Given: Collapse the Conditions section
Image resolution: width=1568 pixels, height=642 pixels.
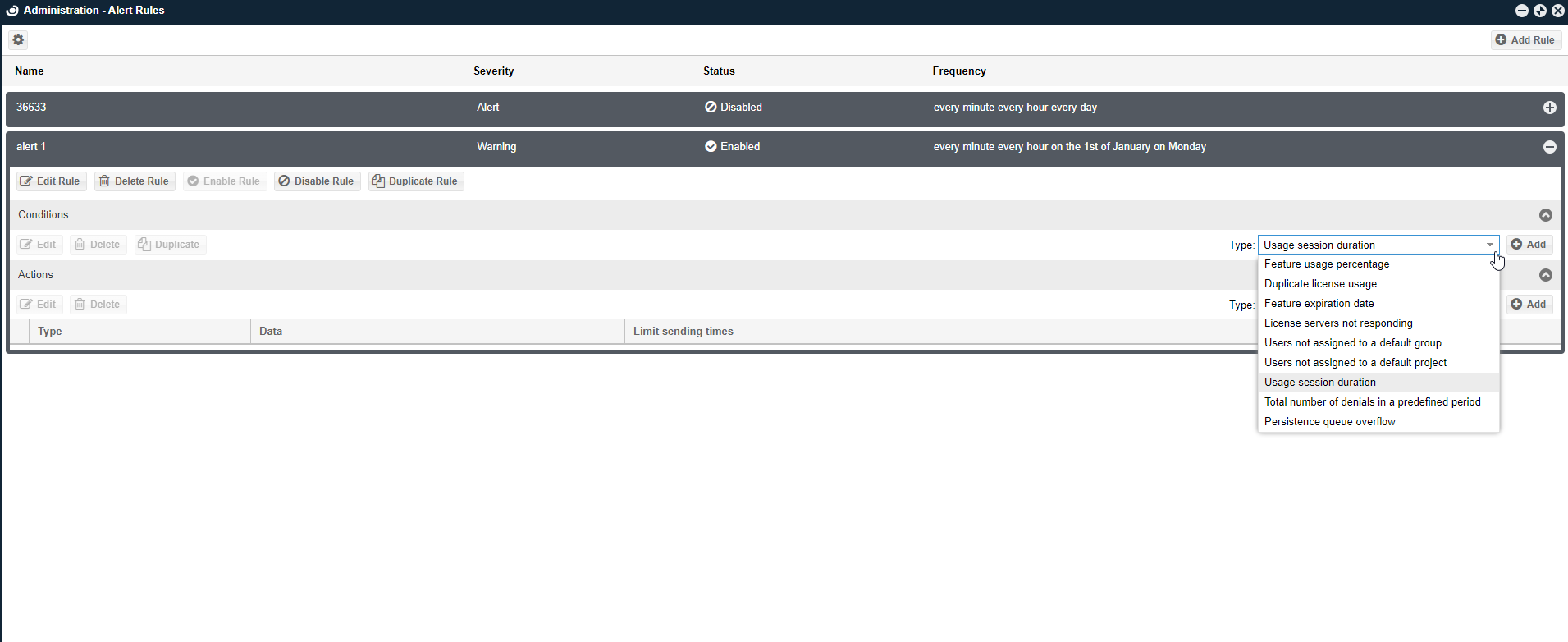Looking at the screenshot, I should (x=1545, y=215).
